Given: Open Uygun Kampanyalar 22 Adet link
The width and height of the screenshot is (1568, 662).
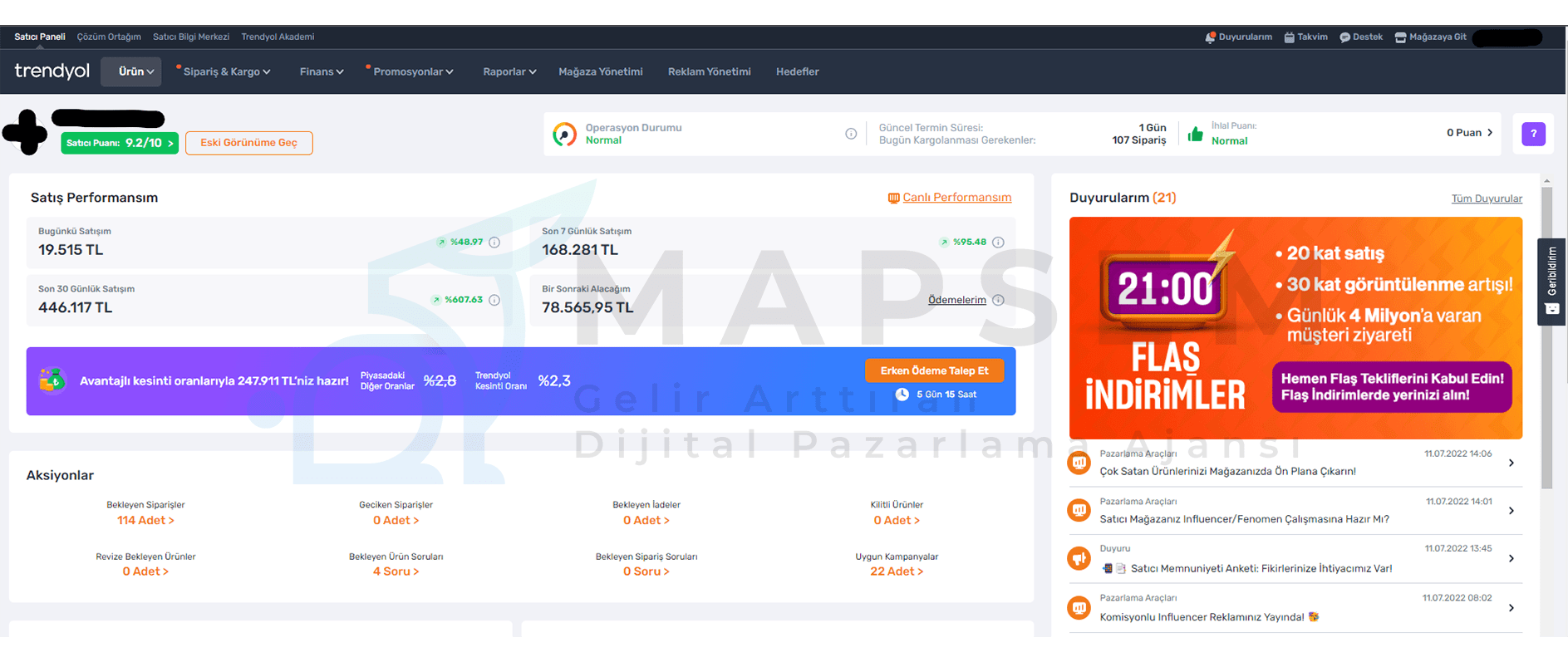Looking at the screenshot, I should [897, 571].
